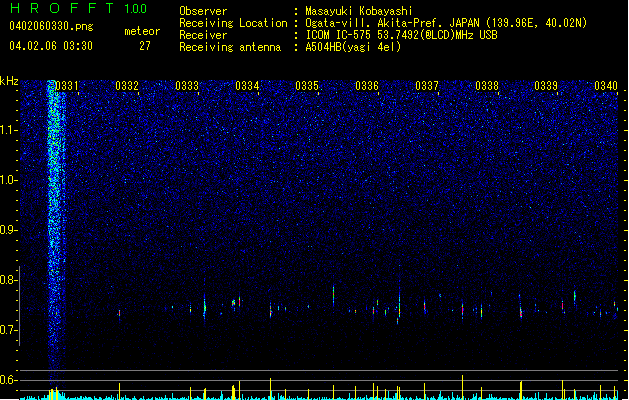Click the 1.1 kHz frequency label
Image resolution: width=629 pixels, height=400 pixels.
point(8,130)
